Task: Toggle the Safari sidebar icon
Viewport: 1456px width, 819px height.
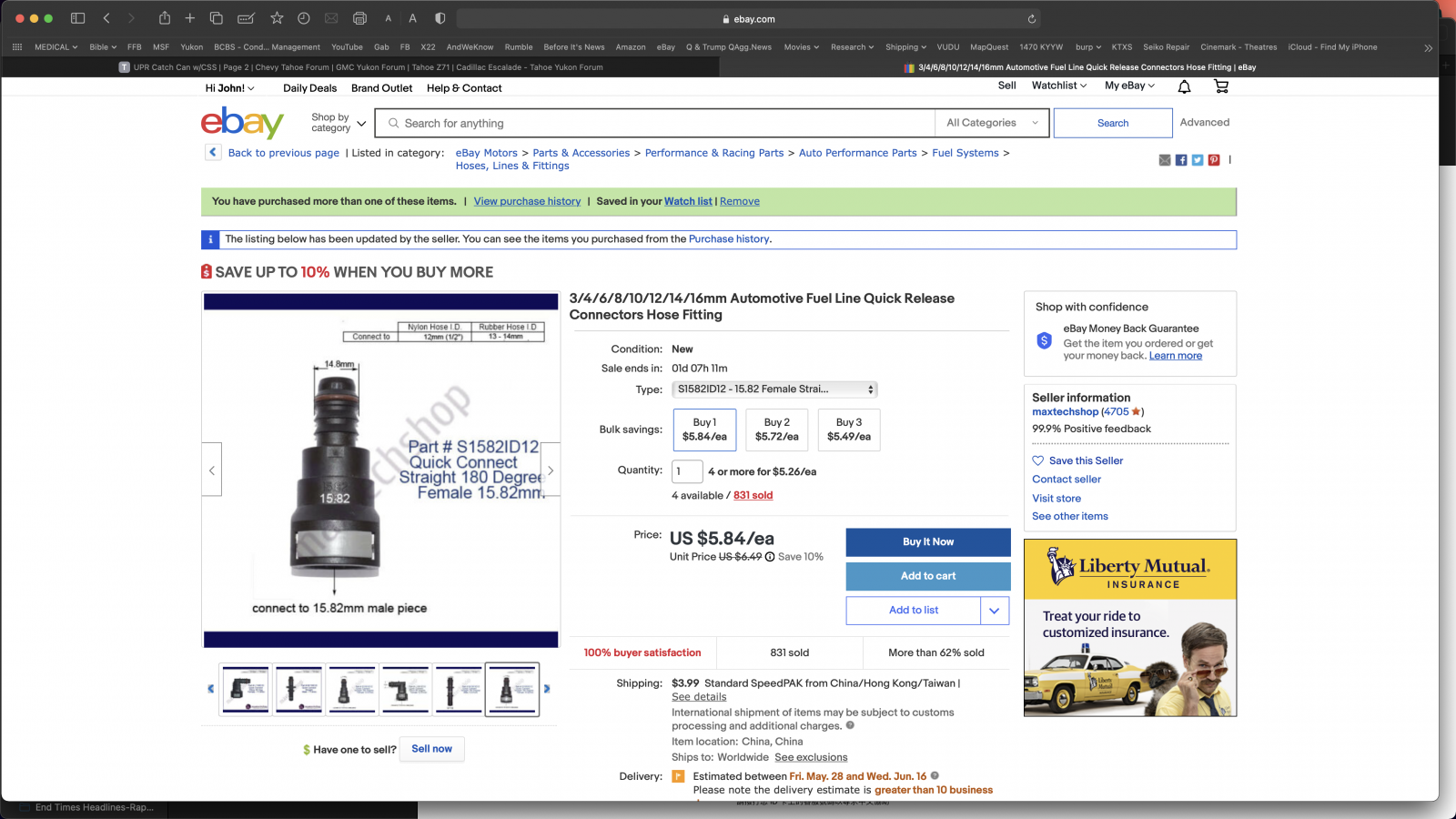Action: coord(78,18)
